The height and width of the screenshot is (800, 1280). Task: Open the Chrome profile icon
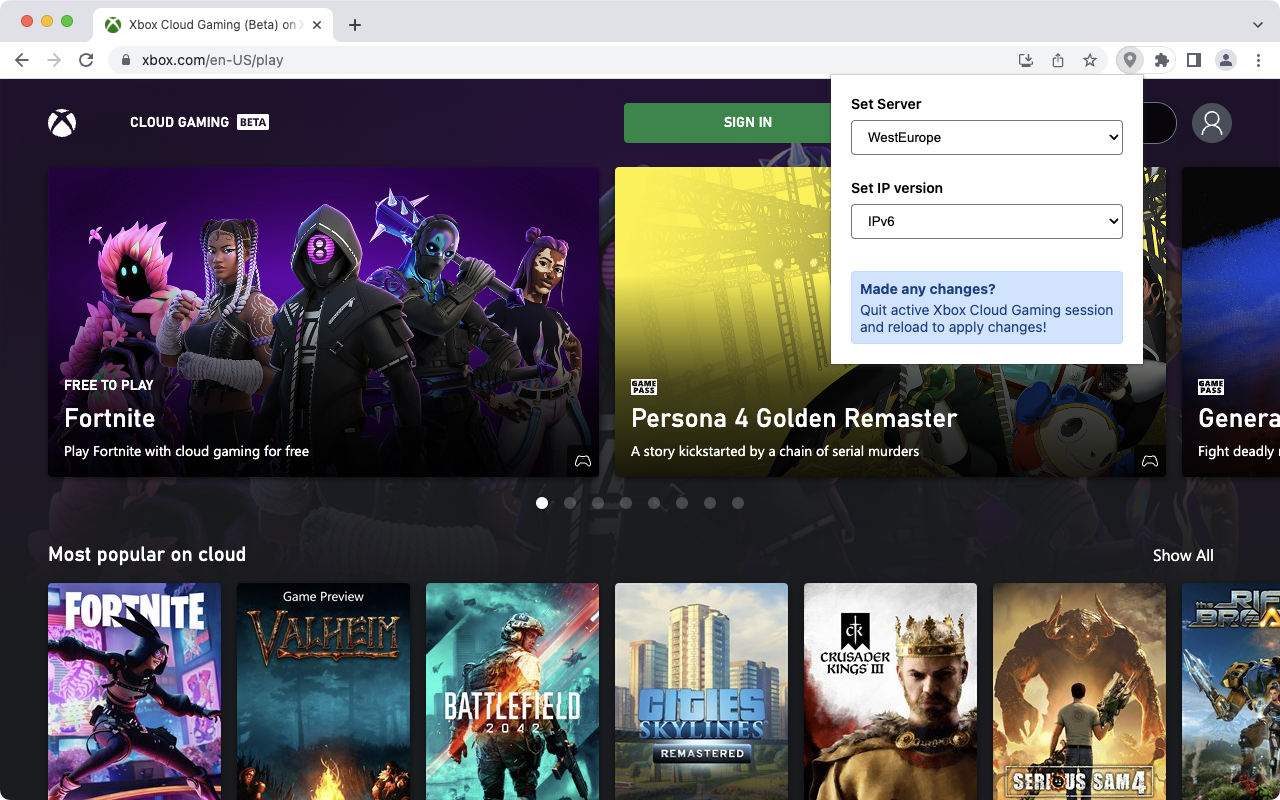tap(1226, 60)
